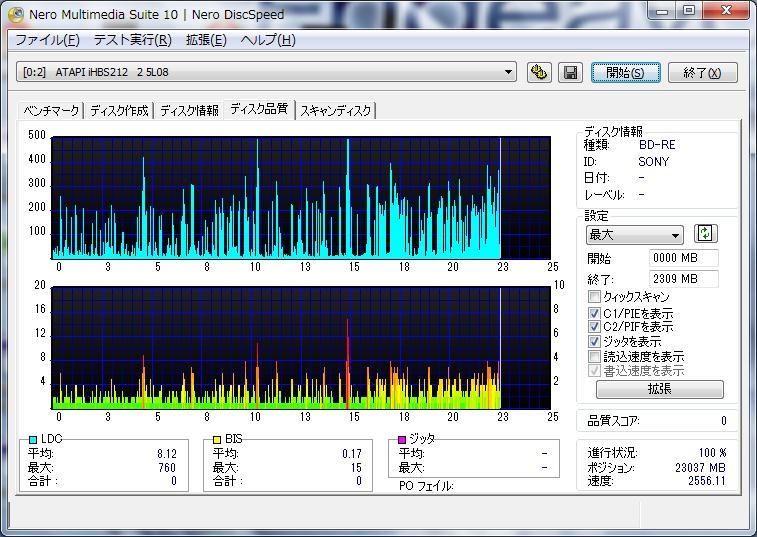Image resolution: width=757 pixels, height=537 pixels.
Task: Open the 最大 speed dropdown
Action: [x=634, y=235]
